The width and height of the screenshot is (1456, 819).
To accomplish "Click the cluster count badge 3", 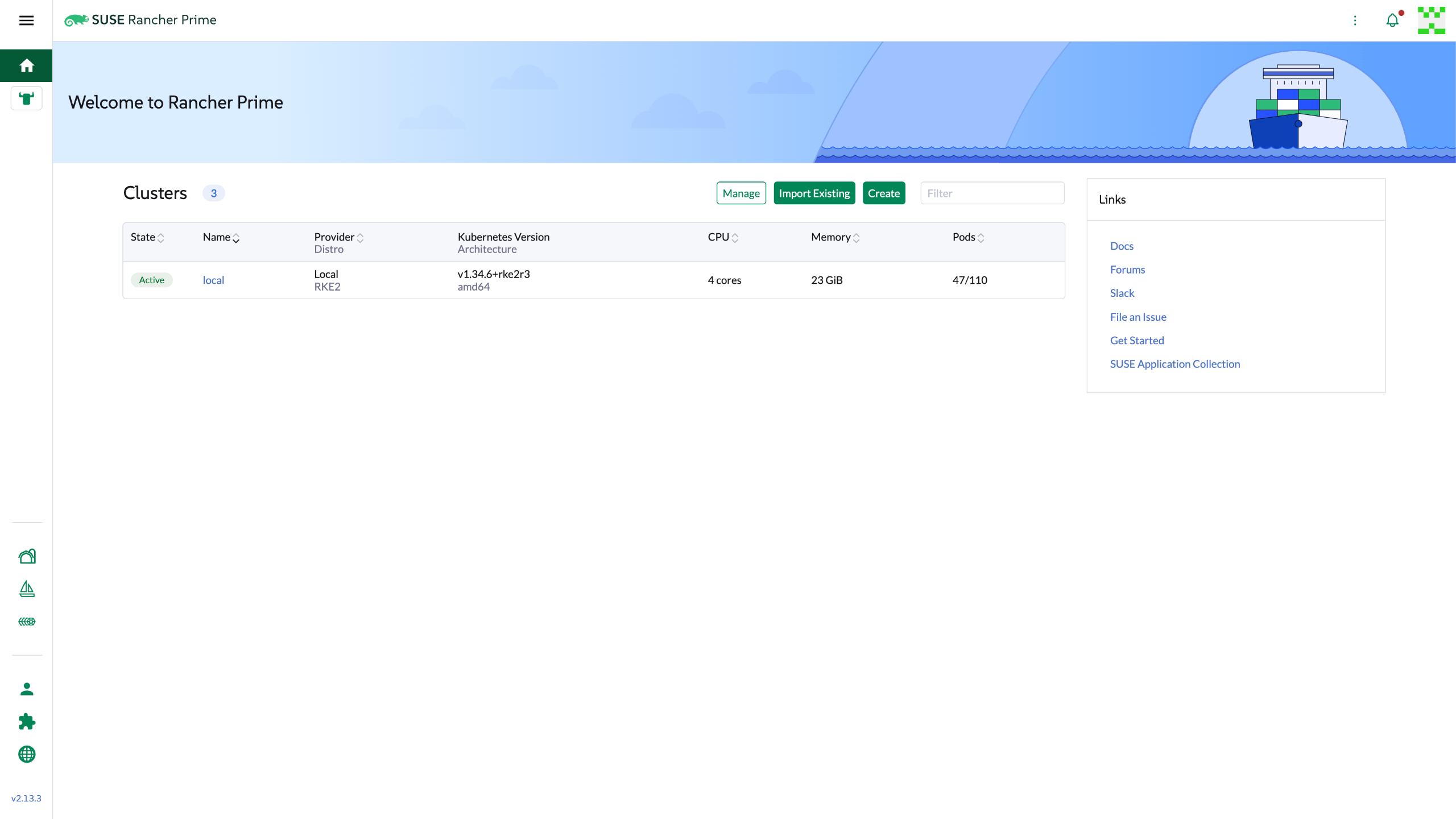I will (213, 193).
